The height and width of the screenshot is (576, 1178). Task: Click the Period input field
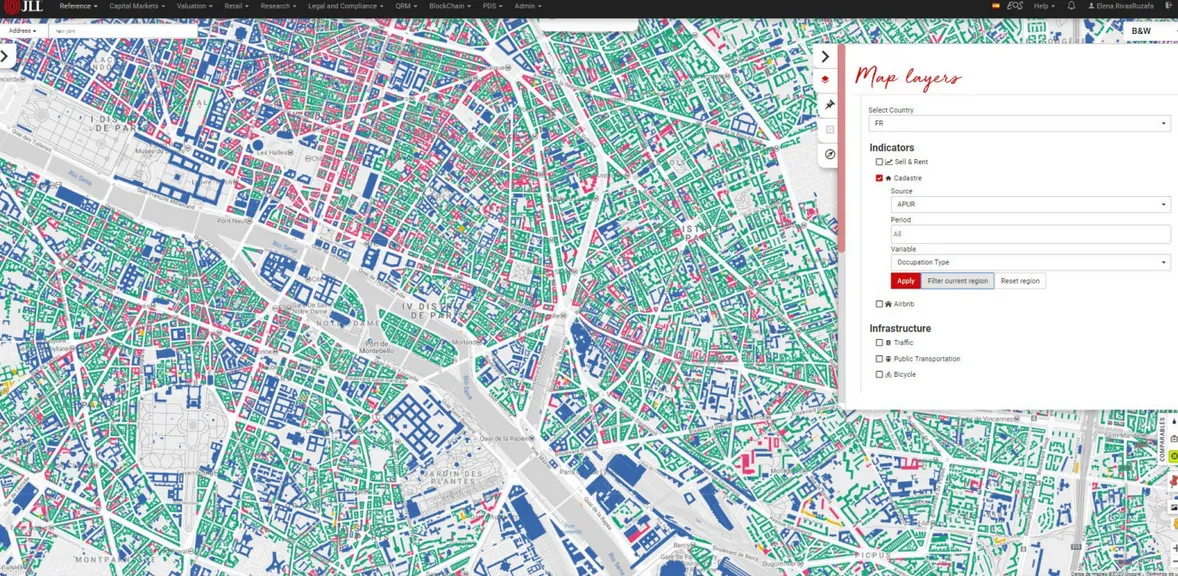click(1030, 234)
